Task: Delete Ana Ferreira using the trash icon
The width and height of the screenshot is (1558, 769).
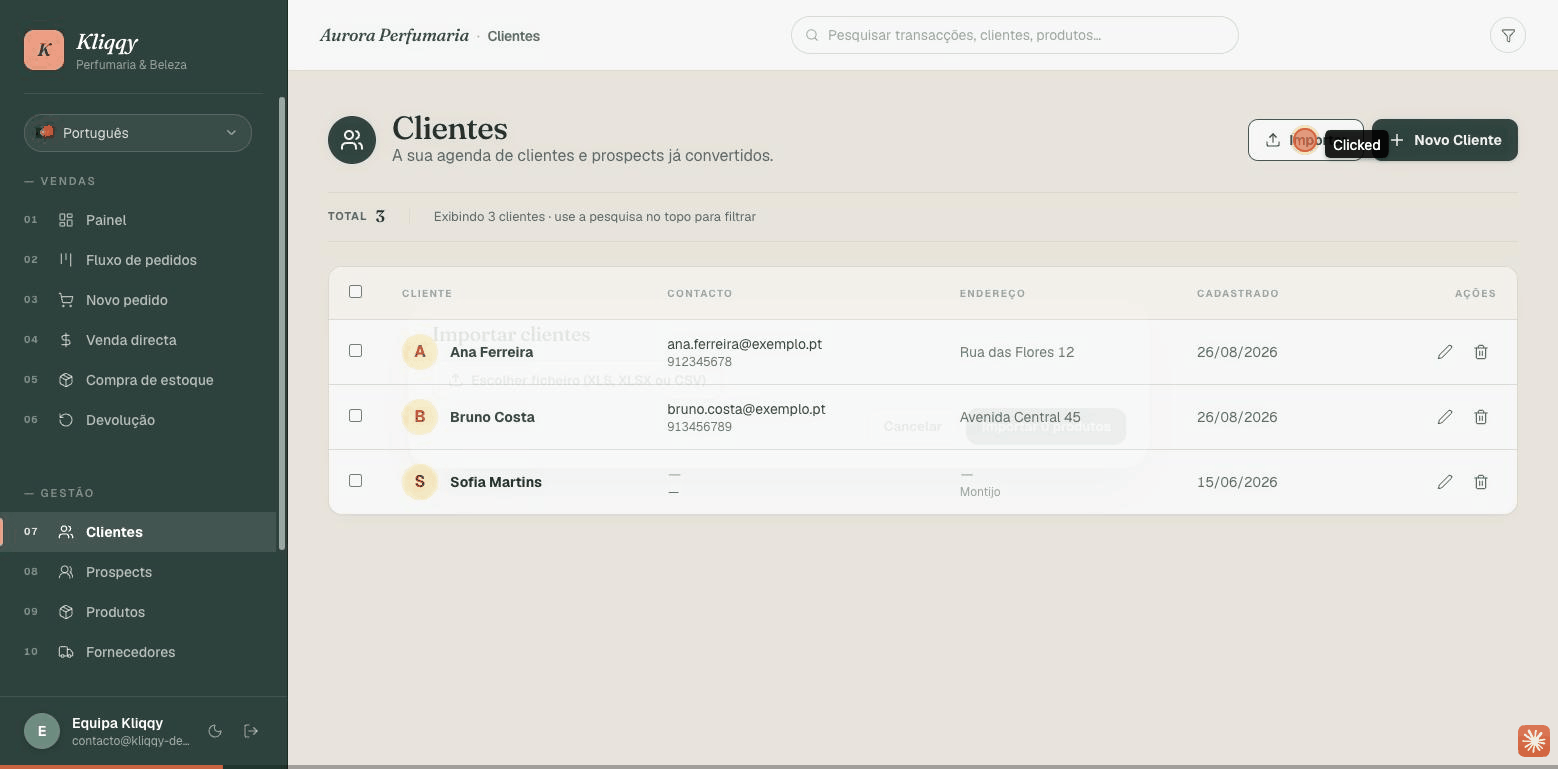Action: coord(1481,352)
